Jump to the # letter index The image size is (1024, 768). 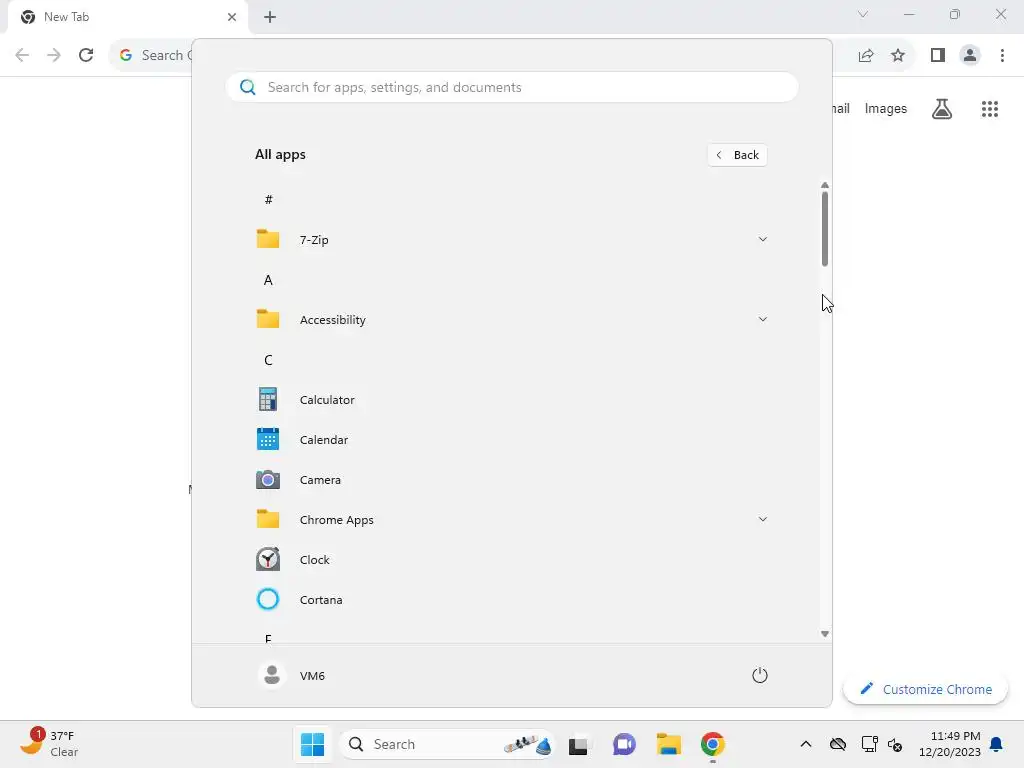click(268, 200)
